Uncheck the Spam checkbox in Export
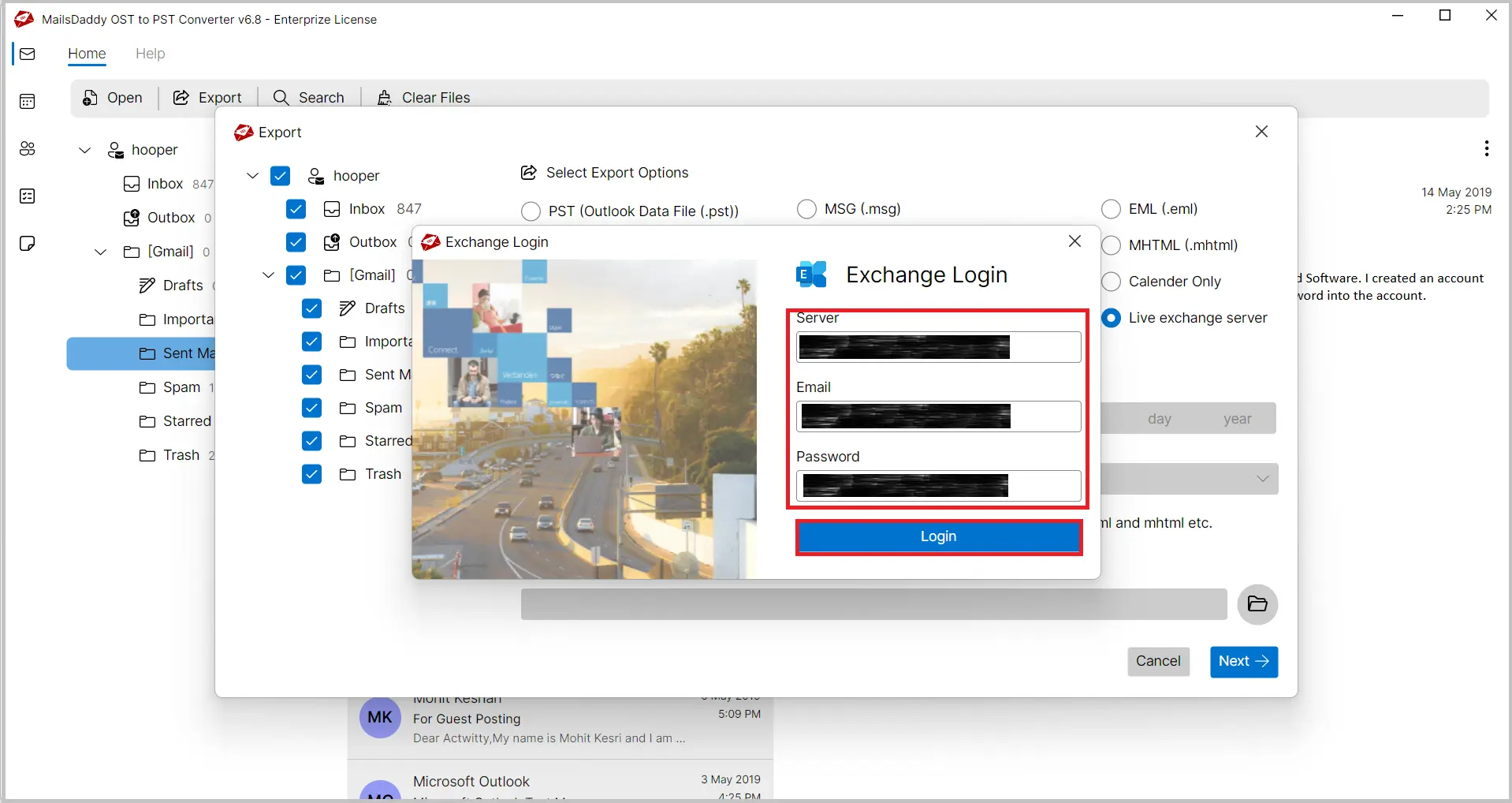Screen dimensions: 1512x803 coord(312,408)
